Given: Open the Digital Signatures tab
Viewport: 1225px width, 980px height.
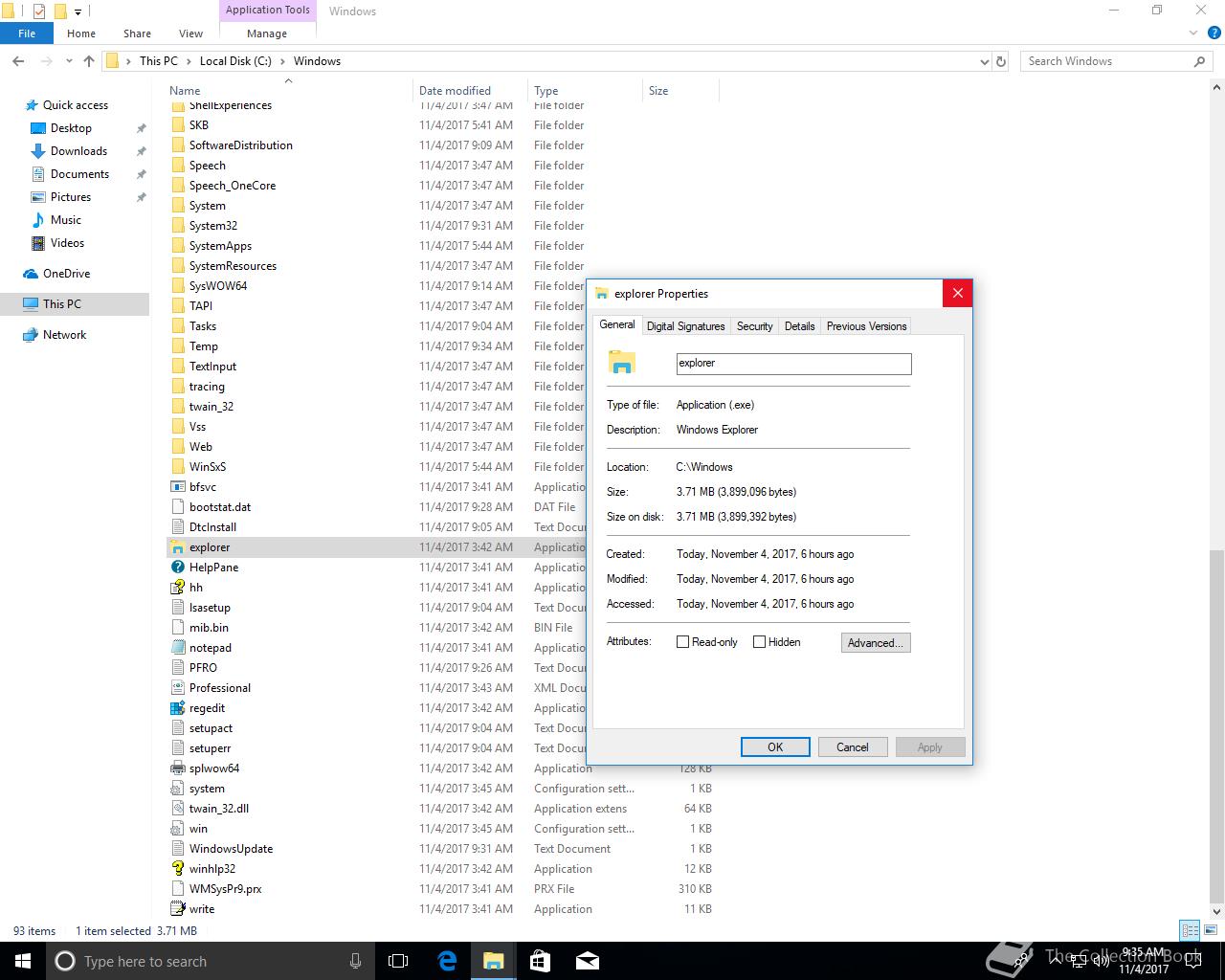Looking at the screenshot, I should tap(686, 326).
